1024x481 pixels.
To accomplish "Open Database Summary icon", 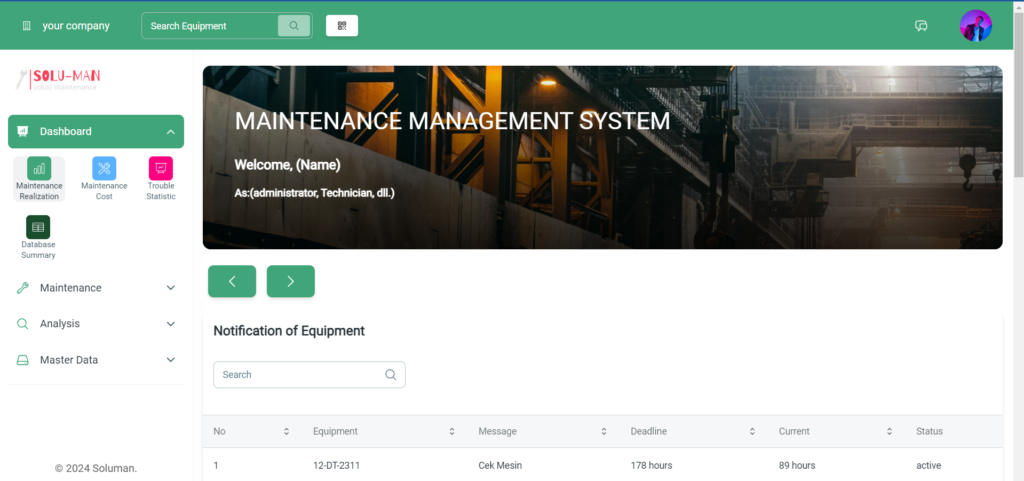I will [38, 227].
